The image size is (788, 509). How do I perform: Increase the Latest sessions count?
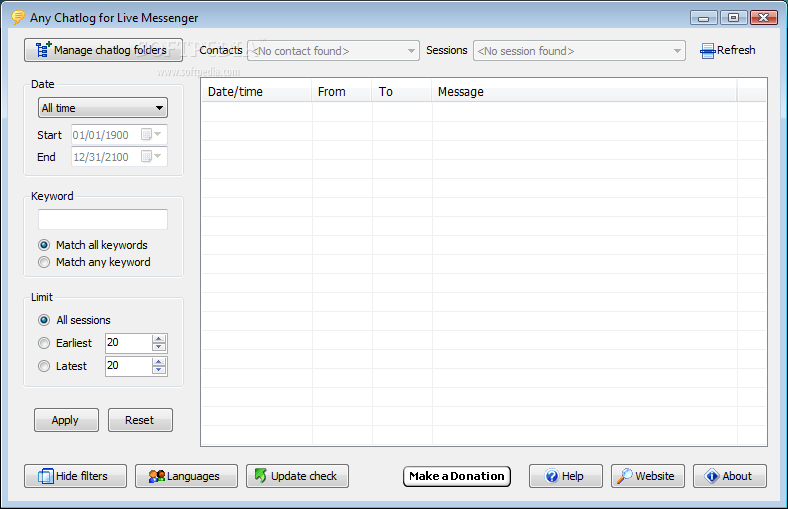point(159,362)
